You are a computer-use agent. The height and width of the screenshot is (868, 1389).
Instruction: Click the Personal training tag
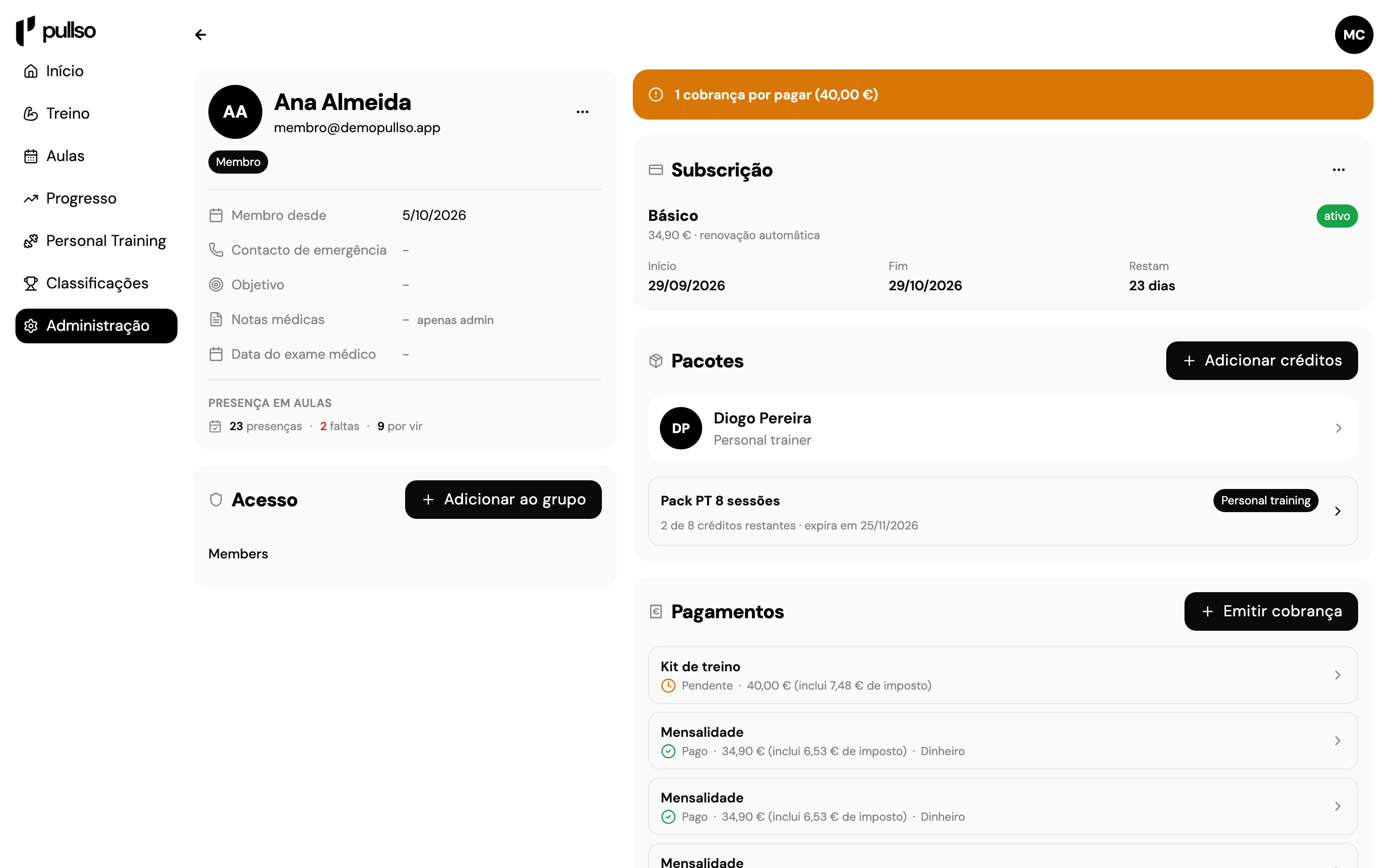pyautogui.click(x=1266, y=501)
